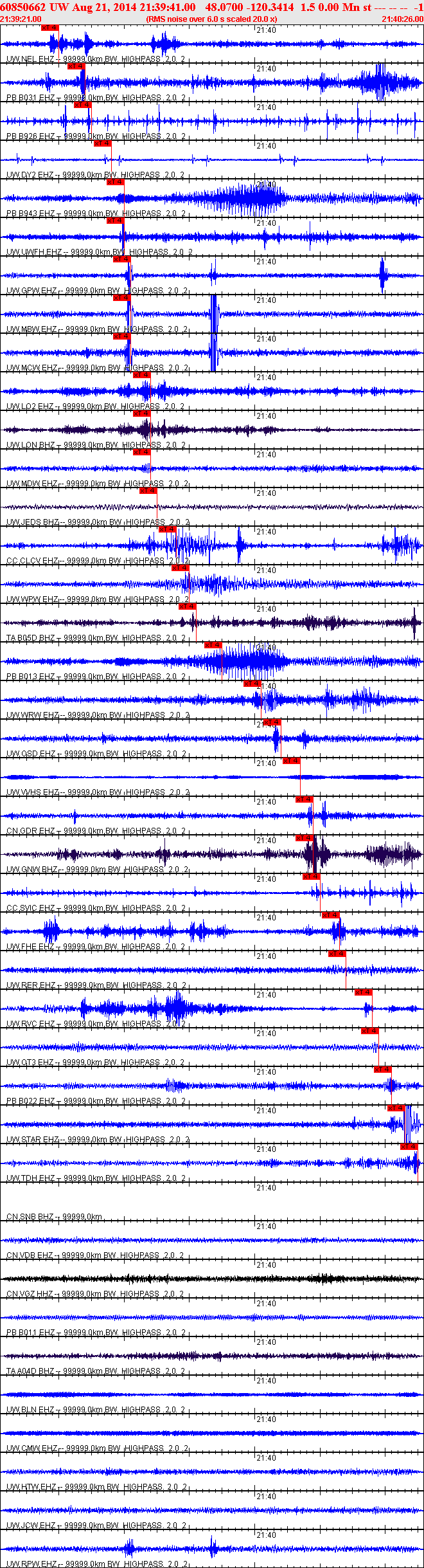
Task: Select the UW.JCW EHZ station label
Action: [x=31, y=1526]
